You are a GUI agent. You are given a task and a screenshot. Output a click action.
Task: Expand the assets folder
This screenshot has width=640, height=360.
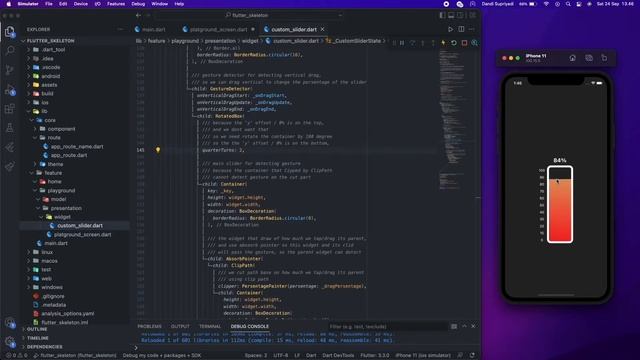tap(49, 85)
